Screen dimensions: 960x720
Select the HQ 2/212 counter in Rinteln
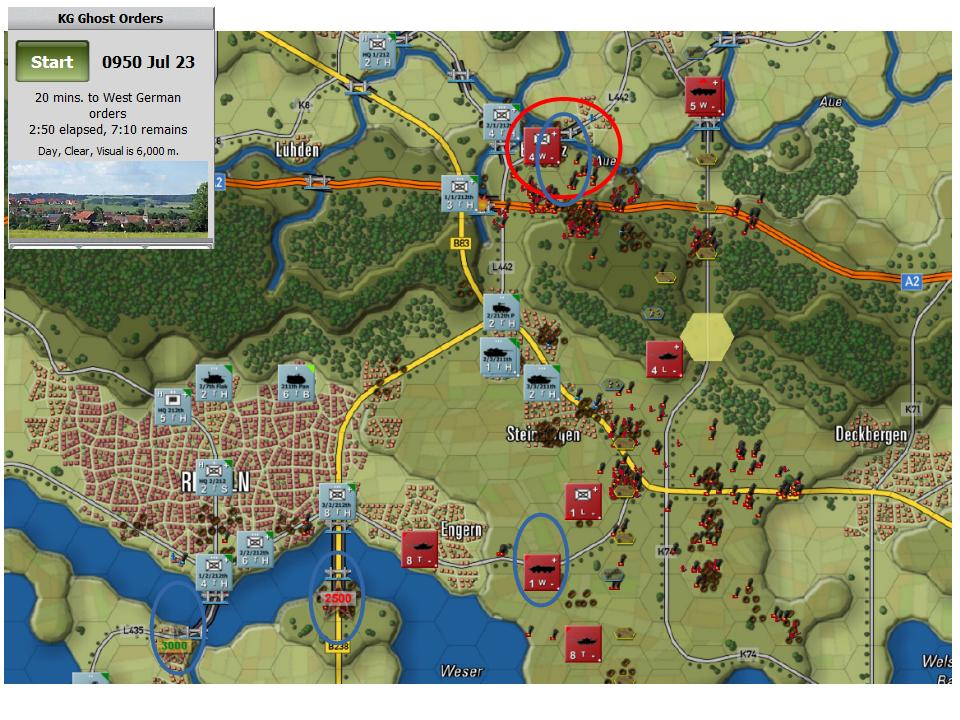pyautogui.click(x=214, y=478)
